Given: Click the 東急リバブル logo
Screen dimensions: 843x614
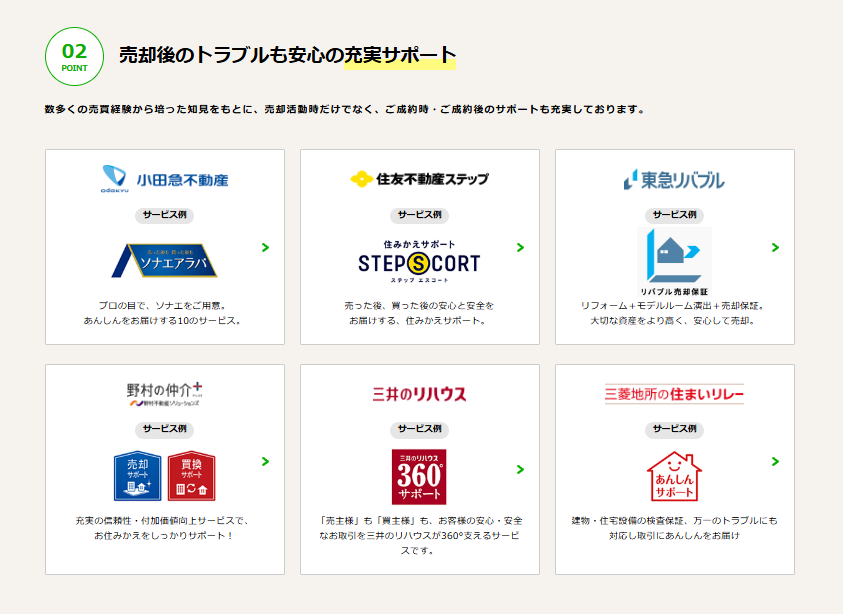Looking at the screenshot, I should click(674, 180).
